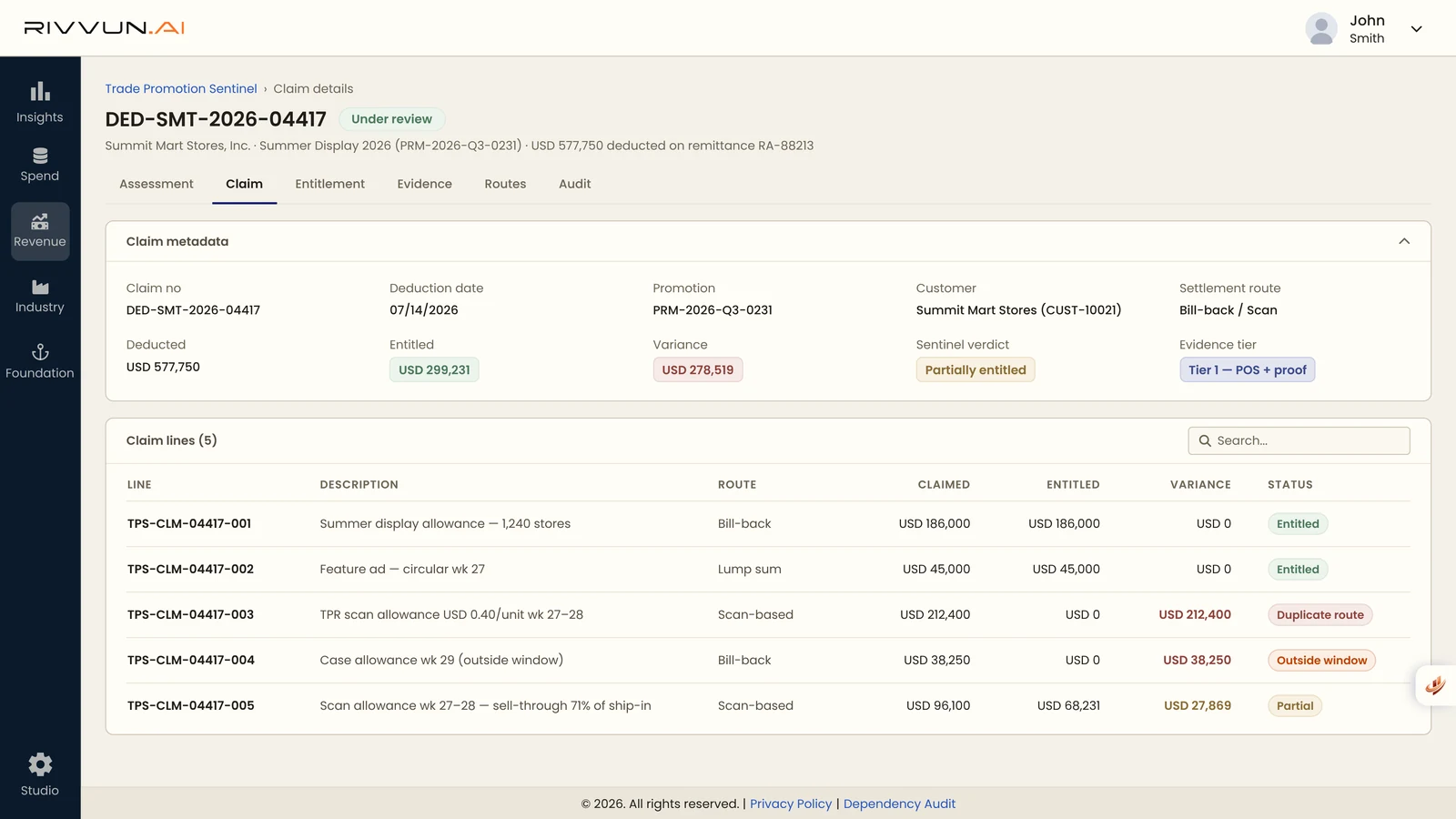Open the Studio gear icon
Viewport: 1456px width, 819px height.
[40, 764]
